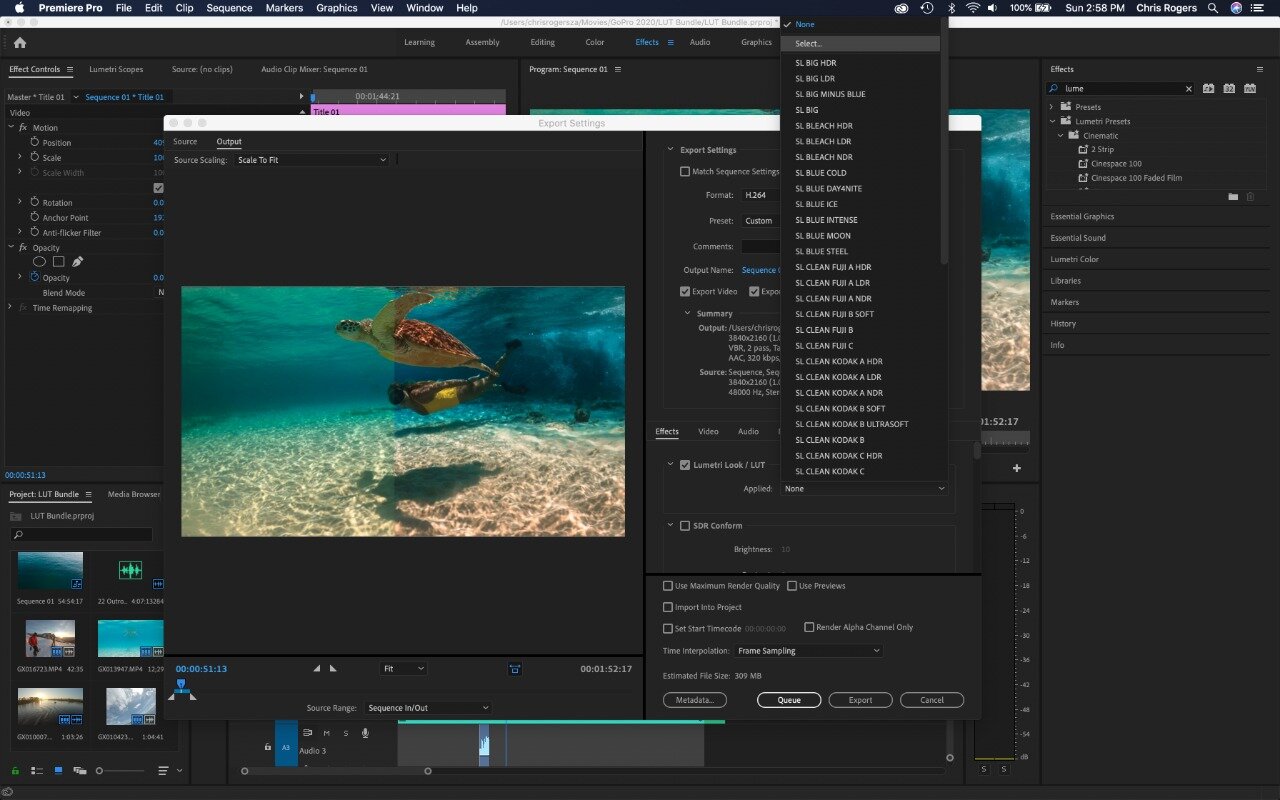Click the Export button
1280x800 pixels.
860,700
